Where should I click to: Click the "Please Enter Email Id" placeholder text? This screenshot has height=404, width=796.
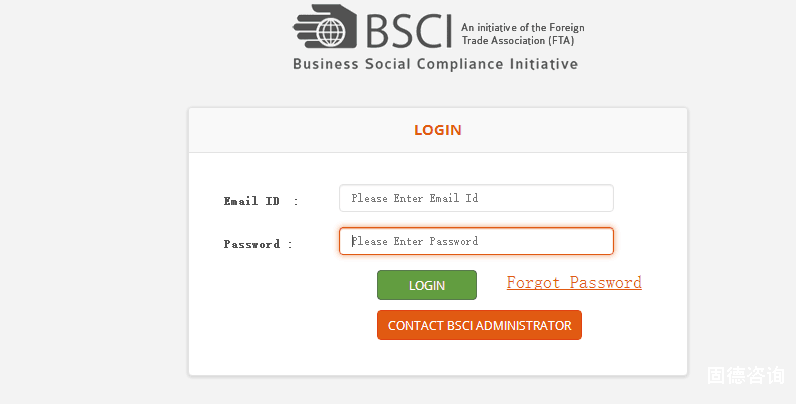[415, 198]
